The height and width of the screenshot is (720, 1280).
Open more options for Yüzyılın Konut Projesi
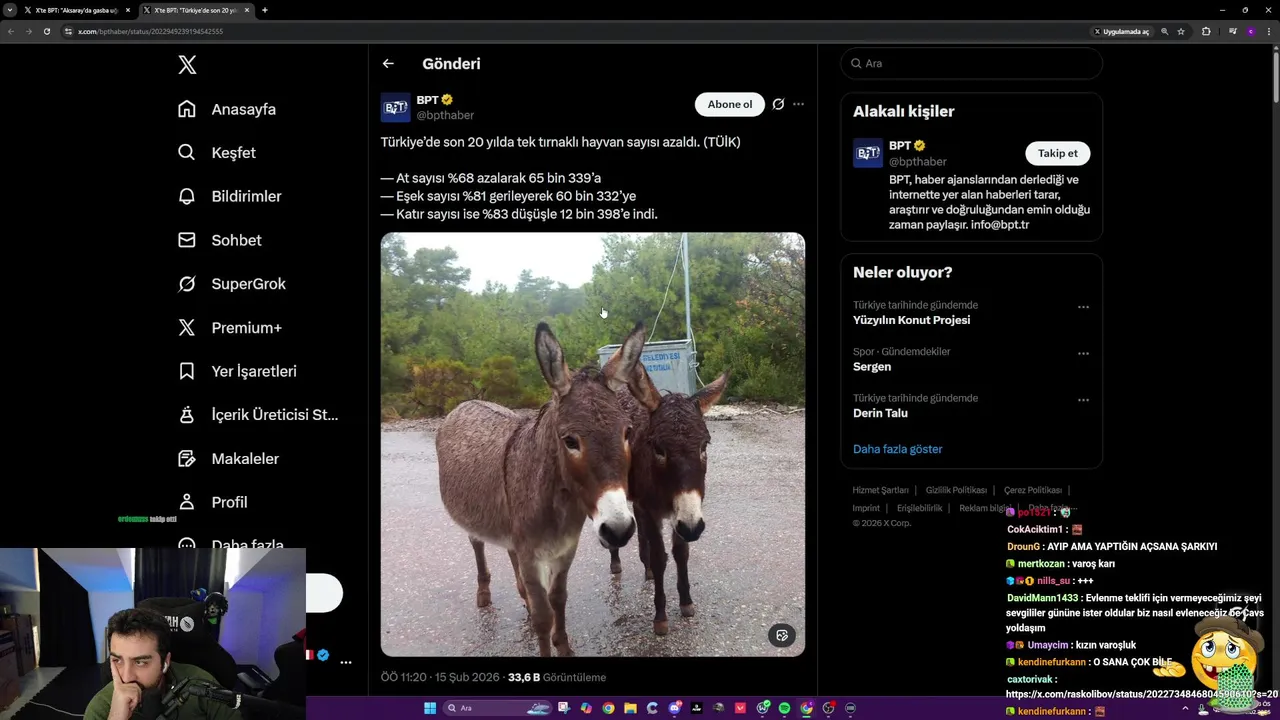click(1083, 307)
